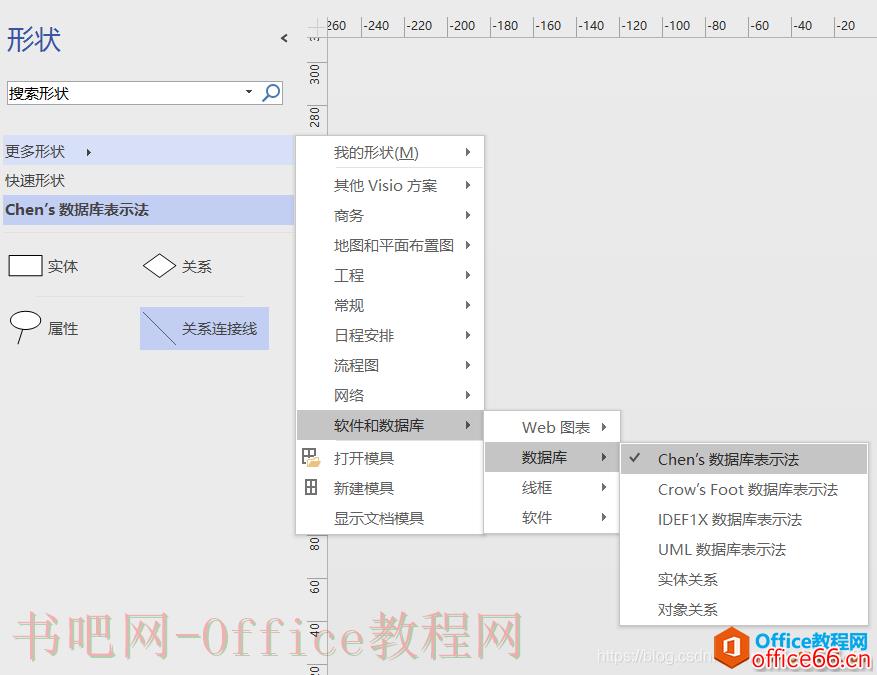
Task: Click the arrow beside Web 图表
Action: (x=603, y=427)
